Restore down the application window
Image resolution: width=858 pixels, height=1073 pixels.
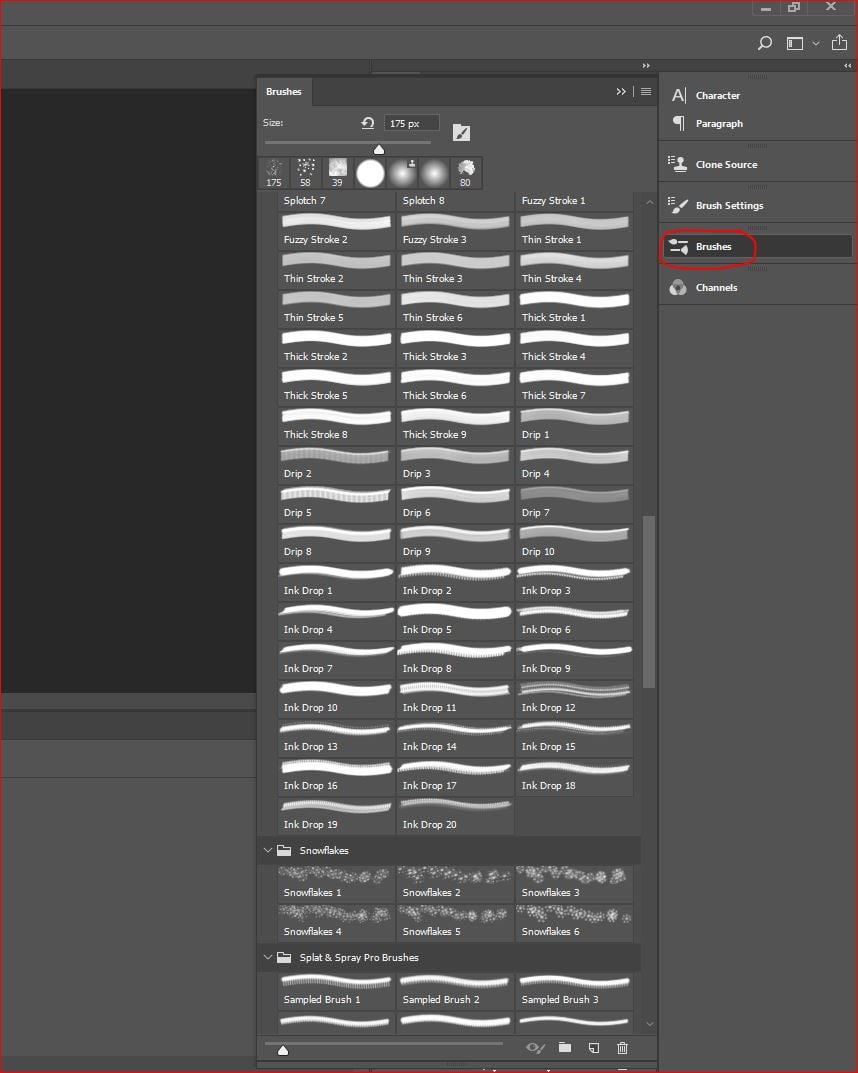point(794,8)
